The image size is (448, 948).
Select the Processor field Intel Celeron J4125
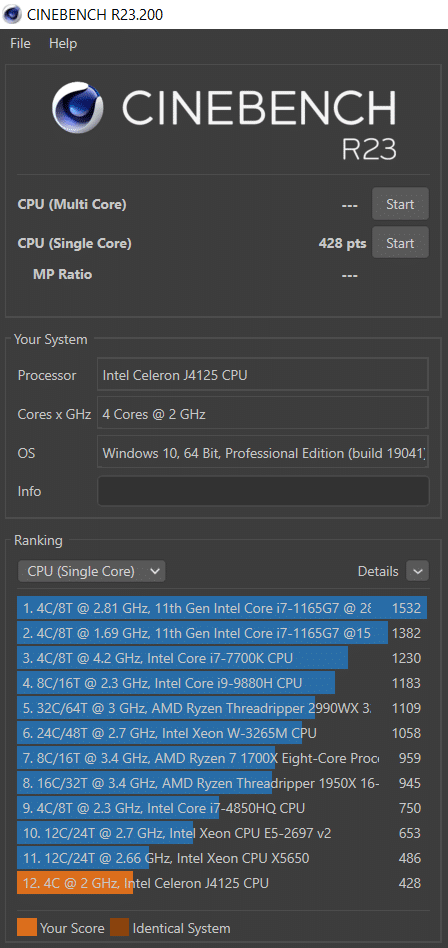click(263, 375)
